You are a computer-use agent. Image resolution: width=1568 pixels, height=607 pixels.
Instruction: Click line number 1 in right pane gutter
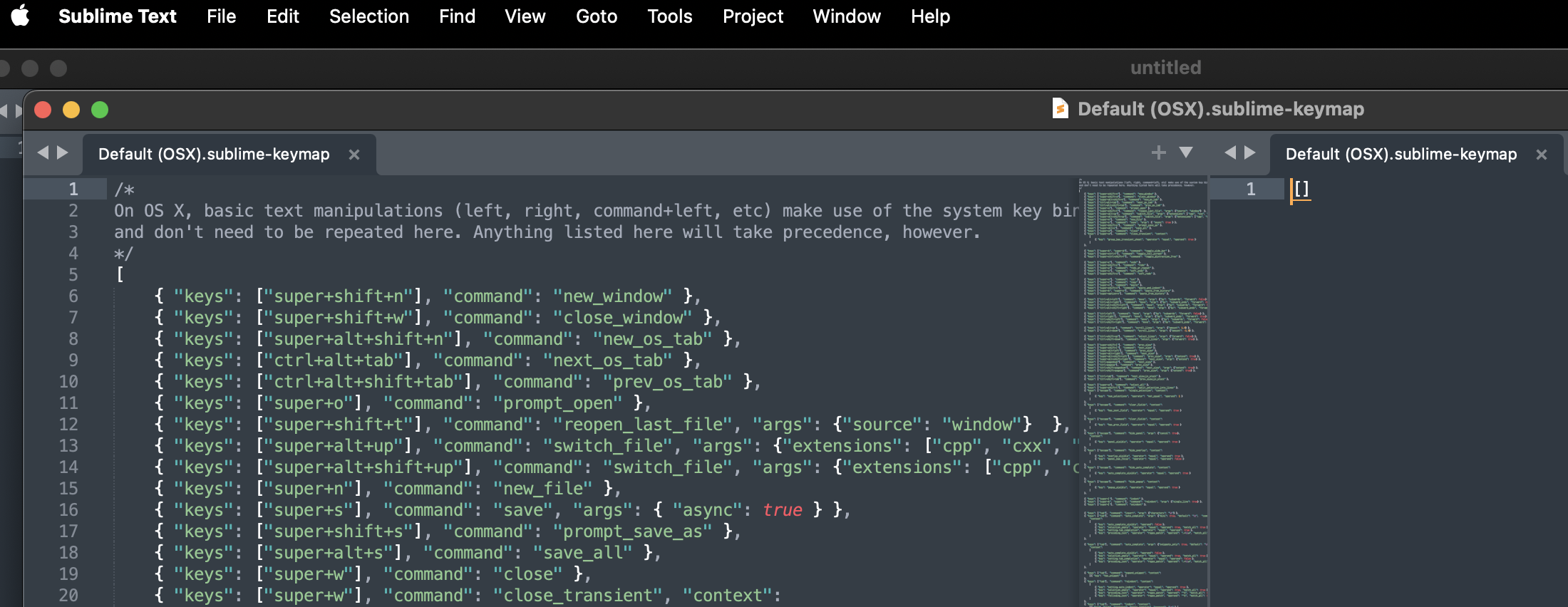coord(1251,190)
